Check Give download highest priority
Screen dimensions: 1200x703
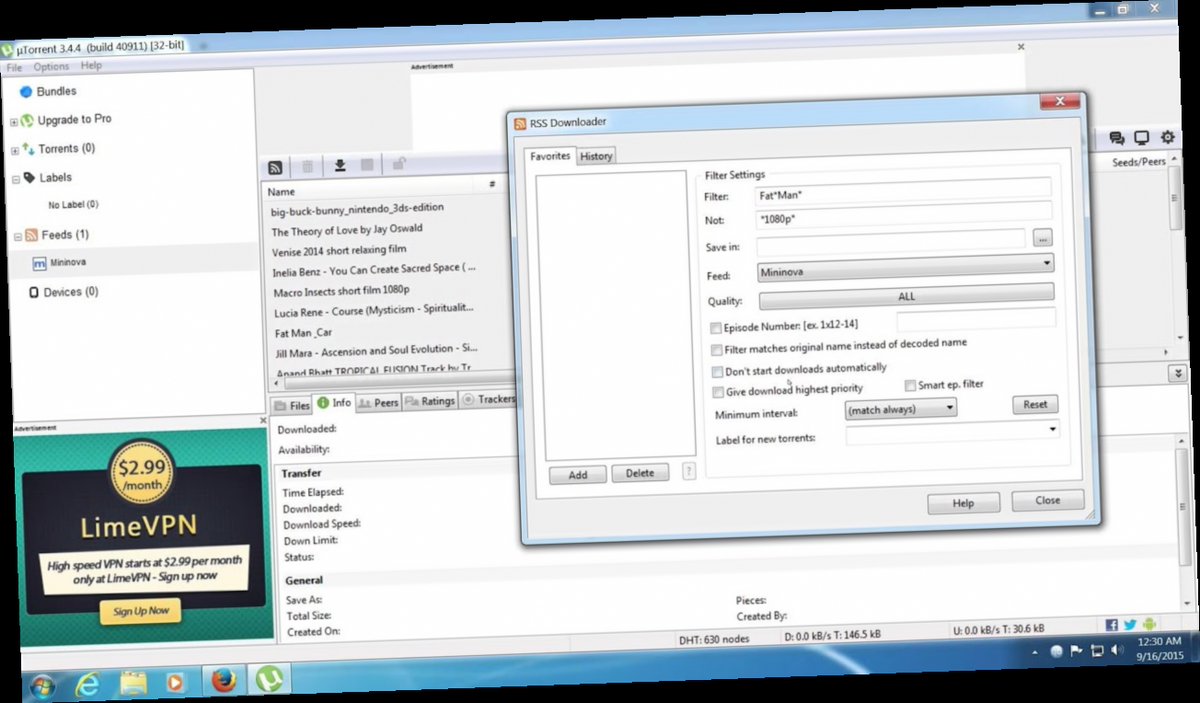[x=717, y=392]
